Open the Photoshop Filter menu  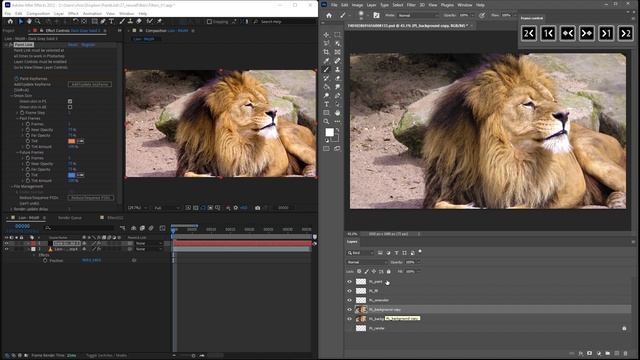[x=411, y=5]
